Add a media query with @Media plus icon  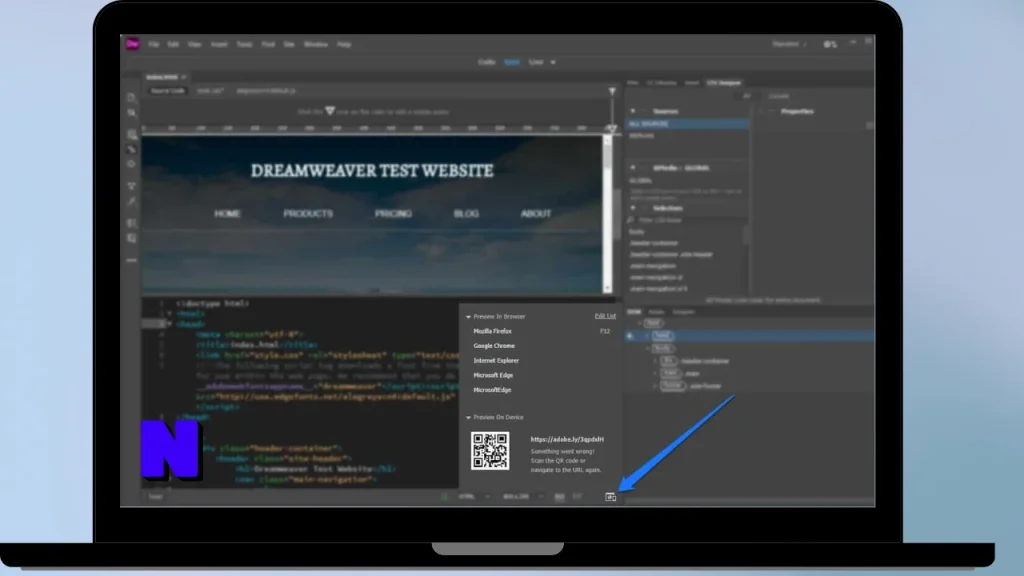[x=632, y=168]
